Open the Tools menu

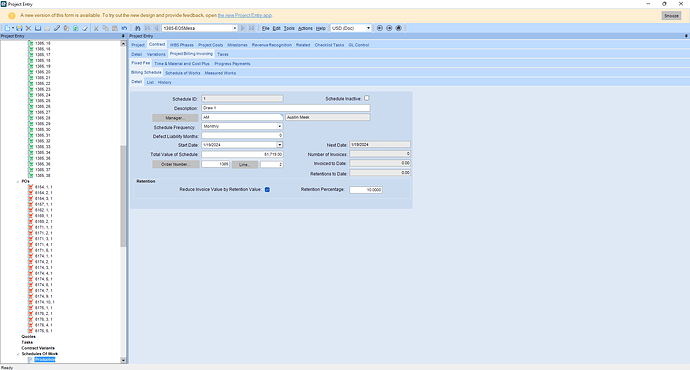[289, 28]
